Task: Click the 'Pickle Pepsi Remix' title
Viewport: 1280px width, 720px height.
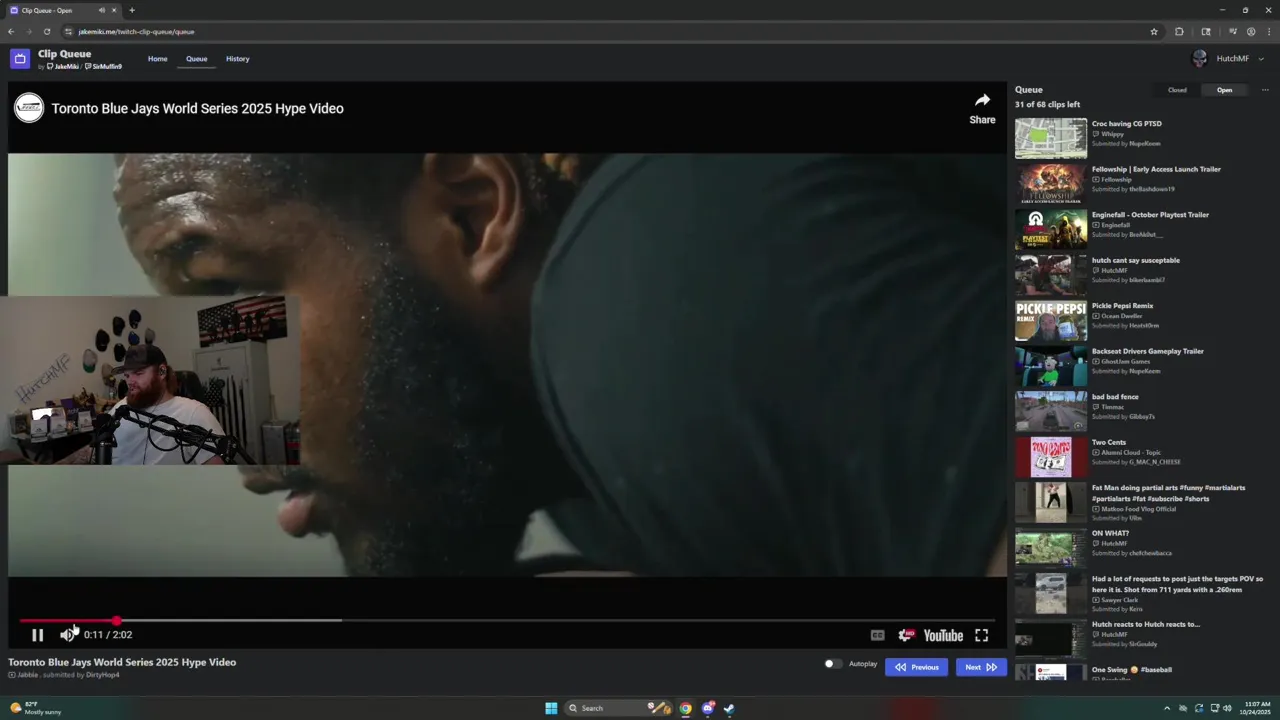Action: tap(1122, 306)
